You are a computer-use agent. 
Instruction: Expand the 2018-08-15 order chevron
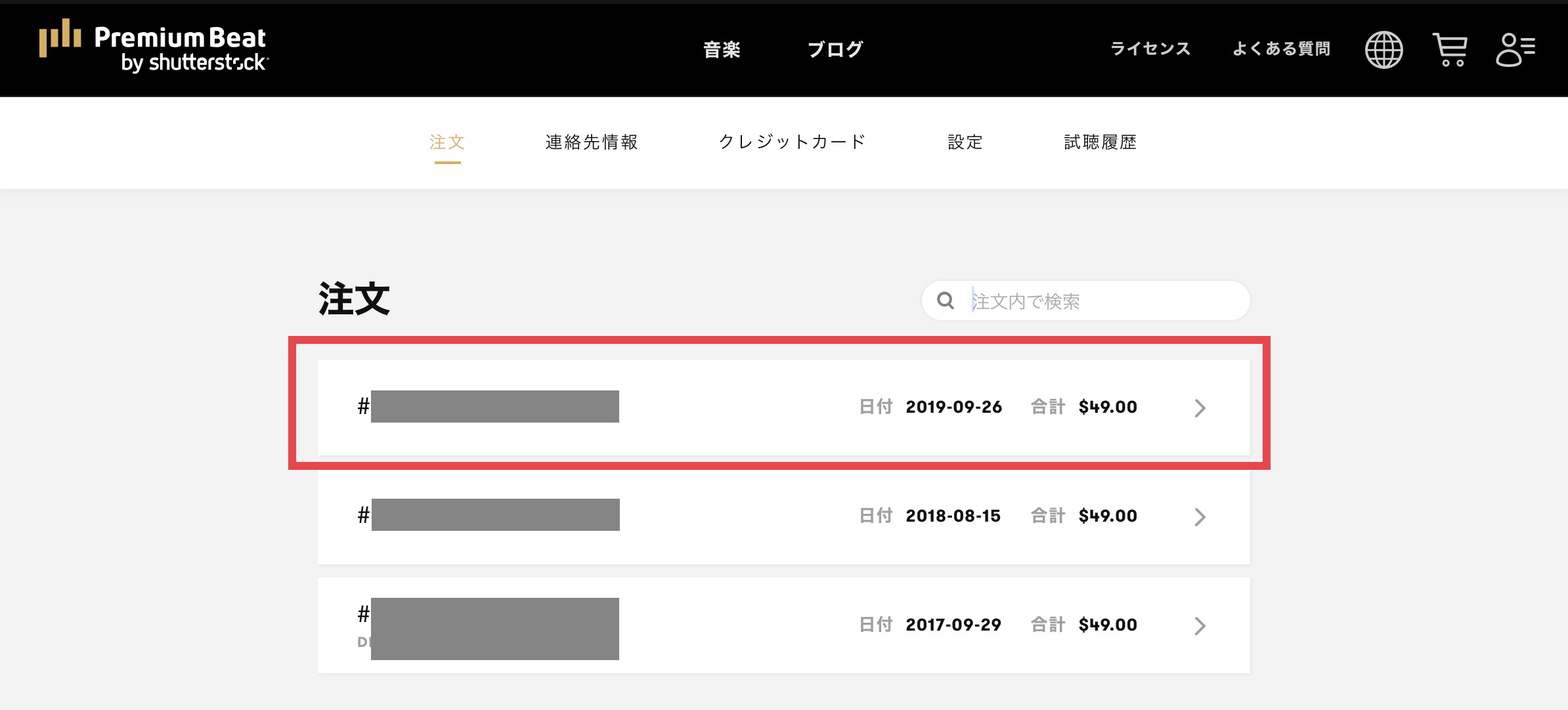[1200, 517]
